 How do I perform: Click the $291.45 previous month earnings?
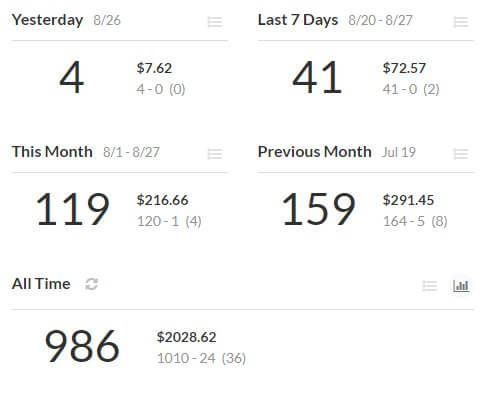408,200
